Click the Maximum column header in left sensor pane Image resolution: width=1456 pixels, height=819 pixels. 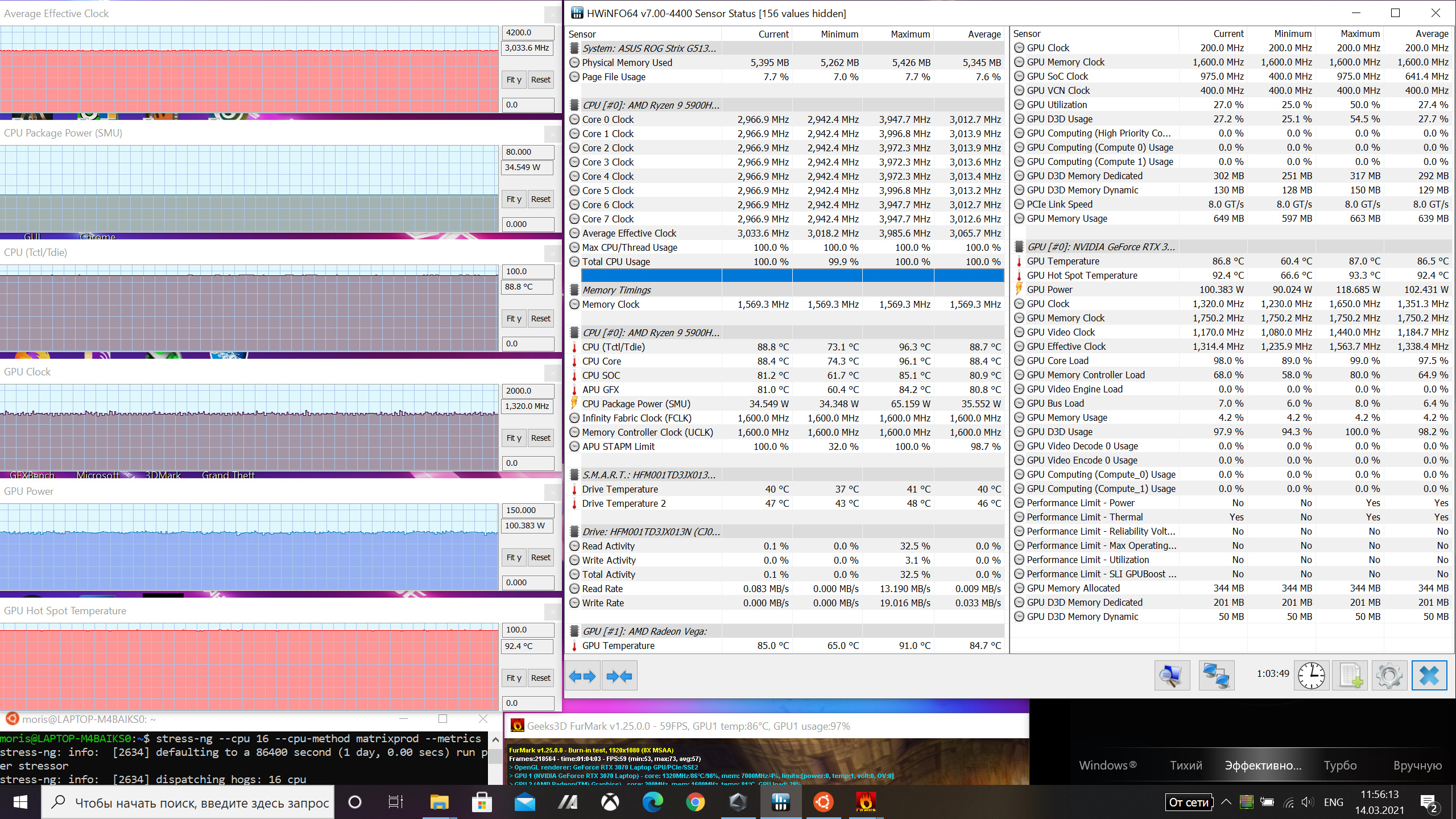910,34
